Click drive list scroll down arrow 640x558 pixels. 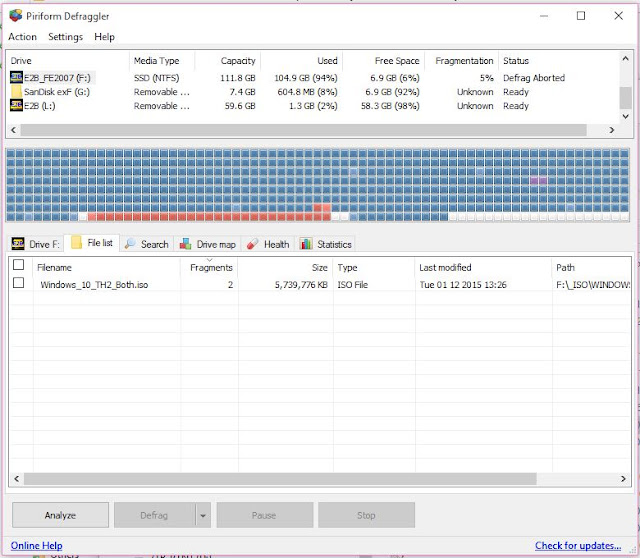pos(625,116)
